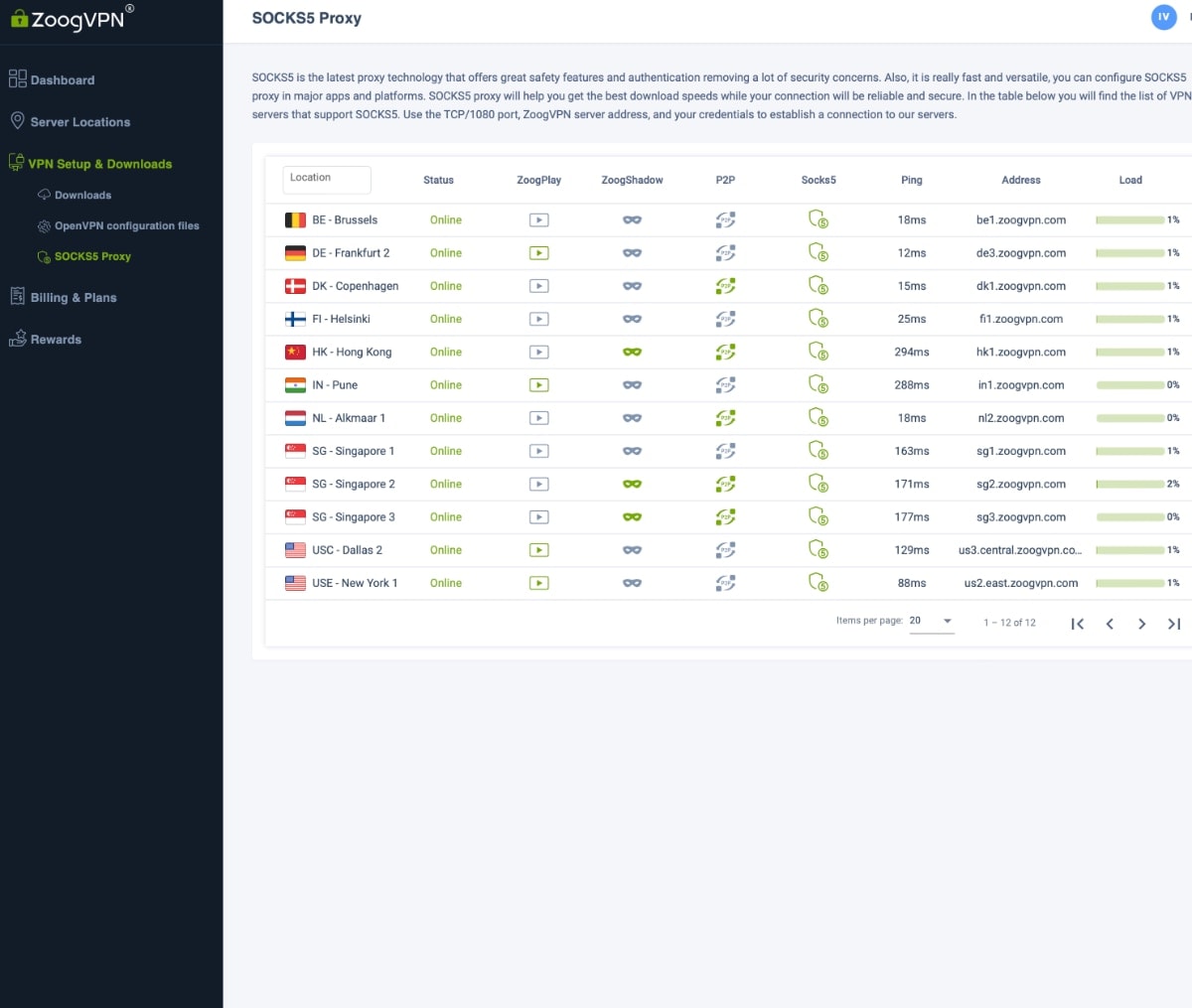Click the load bar for SG - Singapore 2
Viewport: 1192px width, 1008px height.
coord(1130,485)
